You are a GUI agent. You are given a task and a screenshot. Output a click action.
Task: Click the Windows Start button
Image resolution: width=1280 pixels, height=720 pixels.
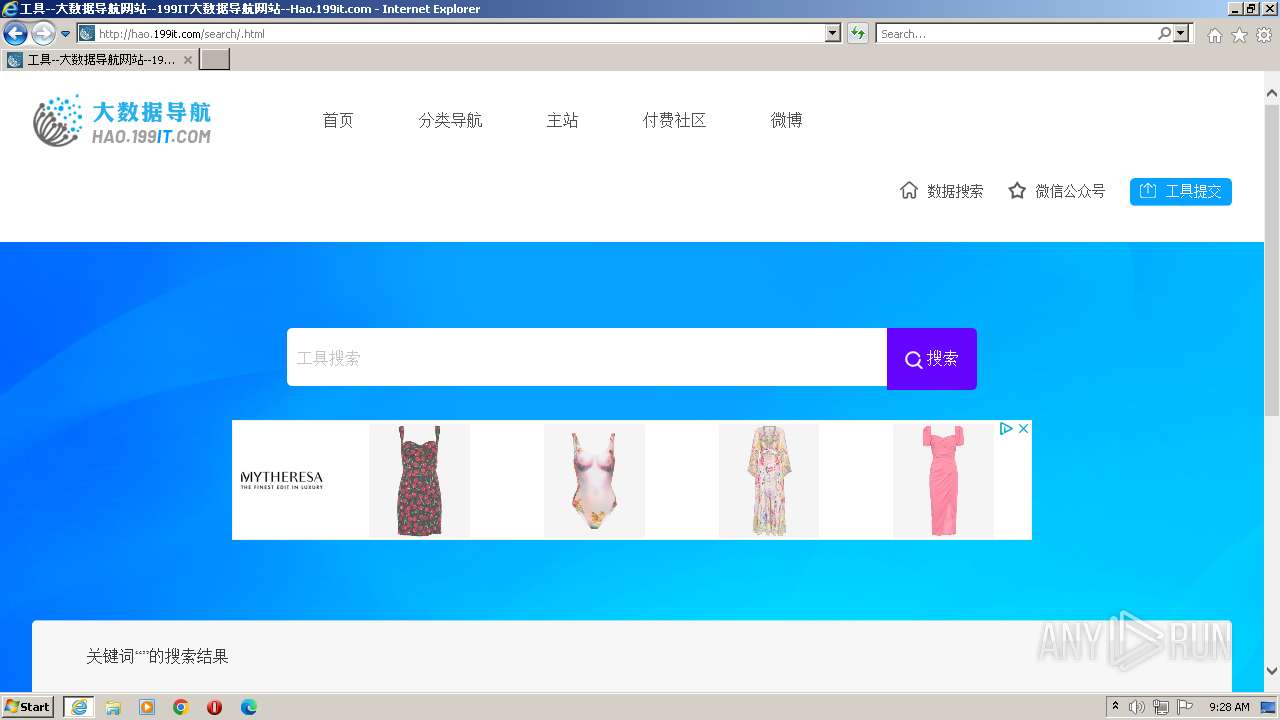click(x=28, y=706)
